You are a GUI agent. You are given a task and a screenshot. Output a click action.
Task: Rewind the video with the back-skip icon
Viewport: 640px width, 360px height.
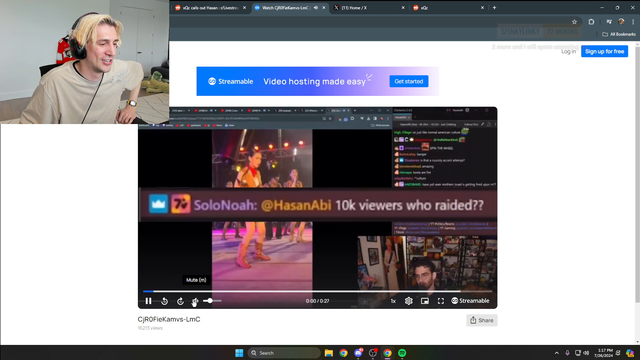click(164, 301)
